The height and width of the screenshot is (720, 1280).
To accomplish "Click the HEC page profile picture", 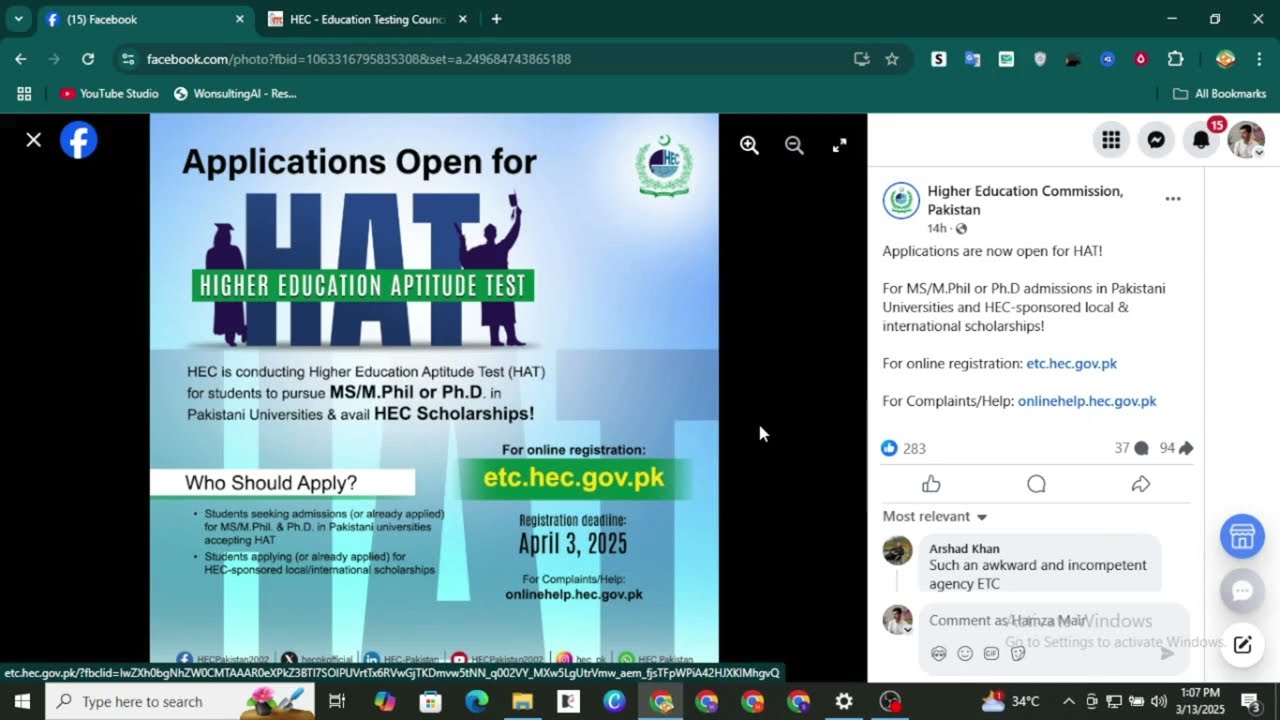I will point(901,201).
